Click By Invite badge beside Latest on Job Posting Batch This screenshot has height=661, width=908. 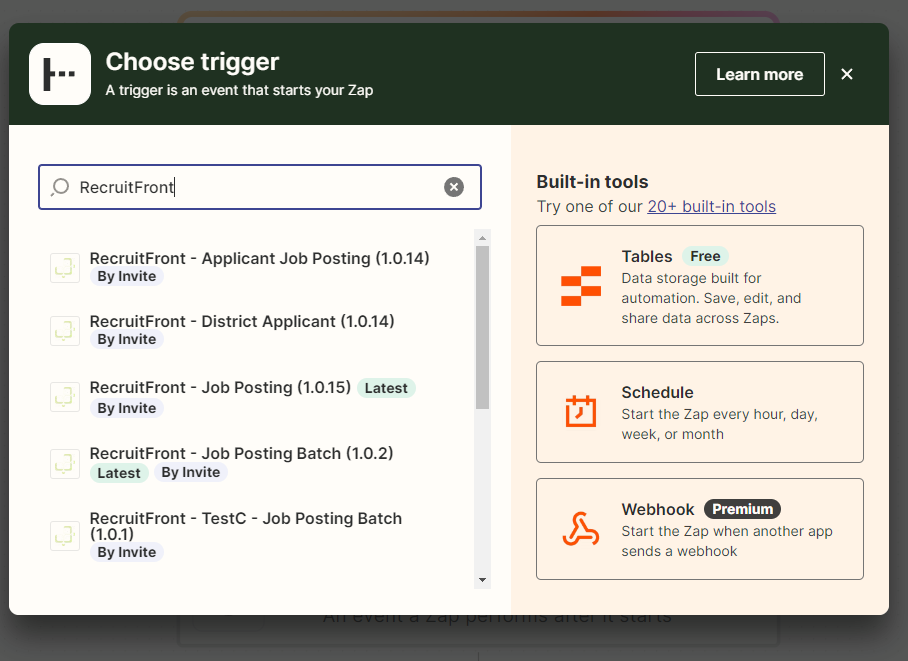click(x=191, y=473)
